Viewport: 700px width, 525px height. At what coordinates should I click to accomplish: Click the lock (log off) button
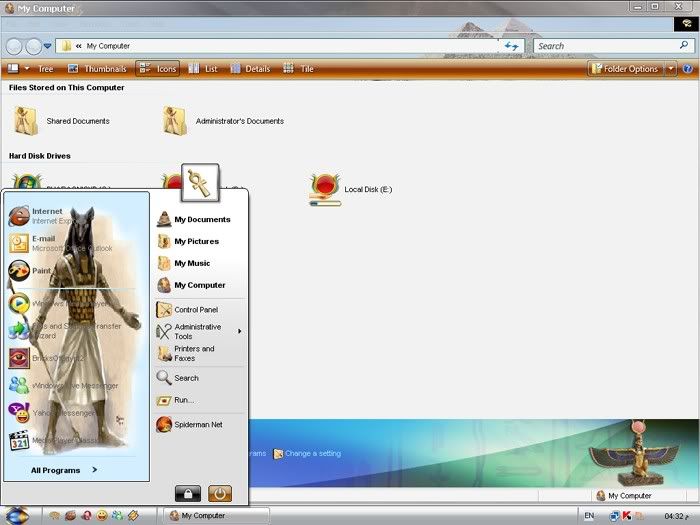pyautogui.click(x=188, y=494)
